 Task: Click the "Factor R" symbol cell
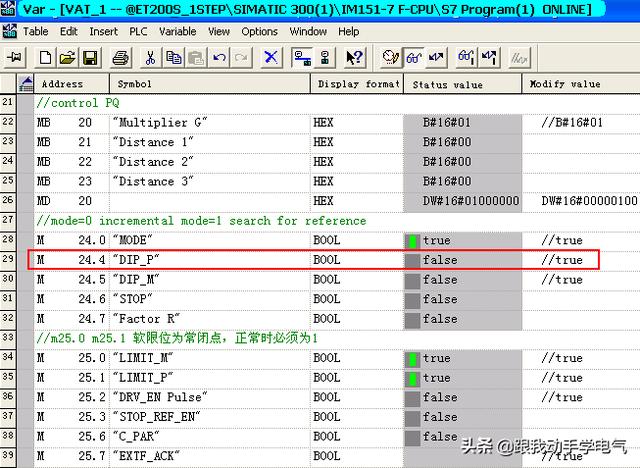210,319
